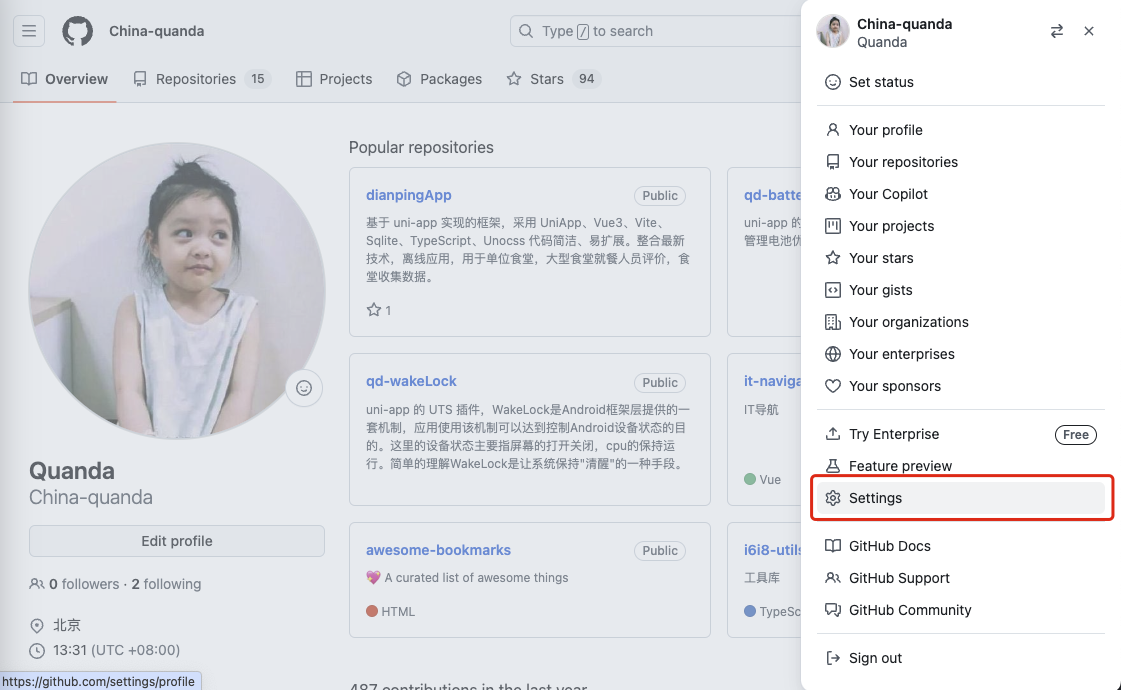Click the Edit profile button

[x=177, y=541]
